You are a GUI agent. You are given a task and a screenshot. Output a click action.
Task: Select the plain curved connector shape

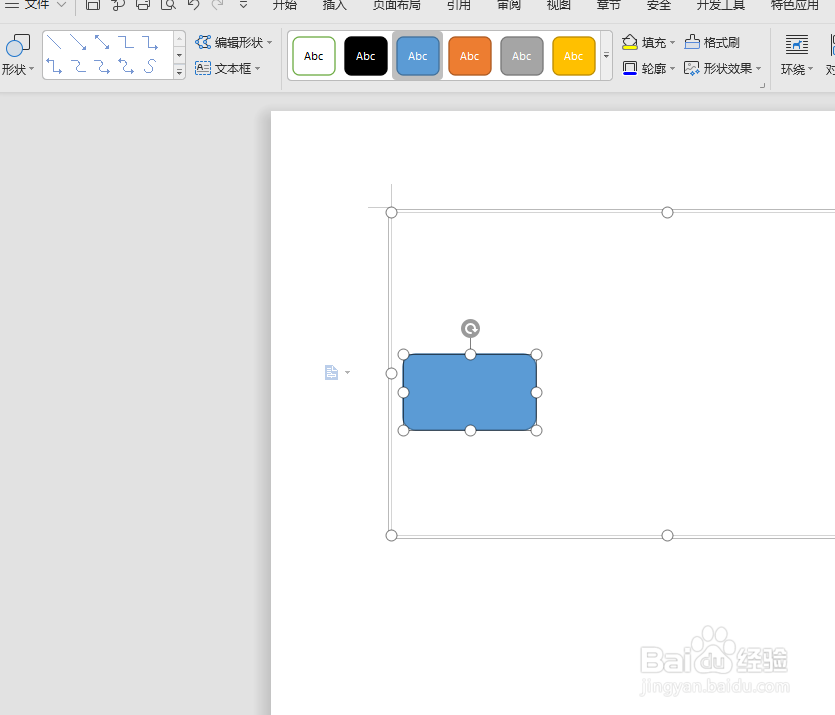coord(78,66)
